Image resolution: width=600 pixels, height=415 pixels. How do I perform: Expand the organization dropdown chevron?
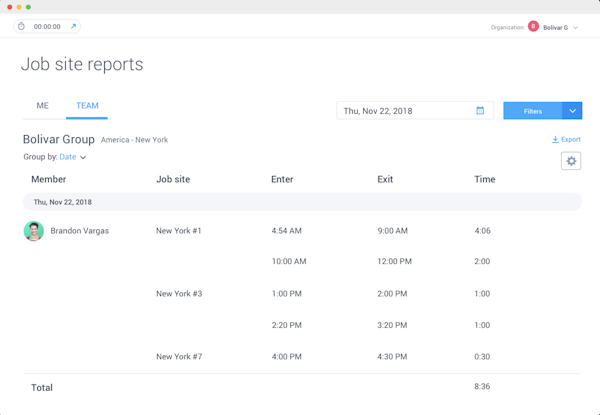click(x=575, y=28)
